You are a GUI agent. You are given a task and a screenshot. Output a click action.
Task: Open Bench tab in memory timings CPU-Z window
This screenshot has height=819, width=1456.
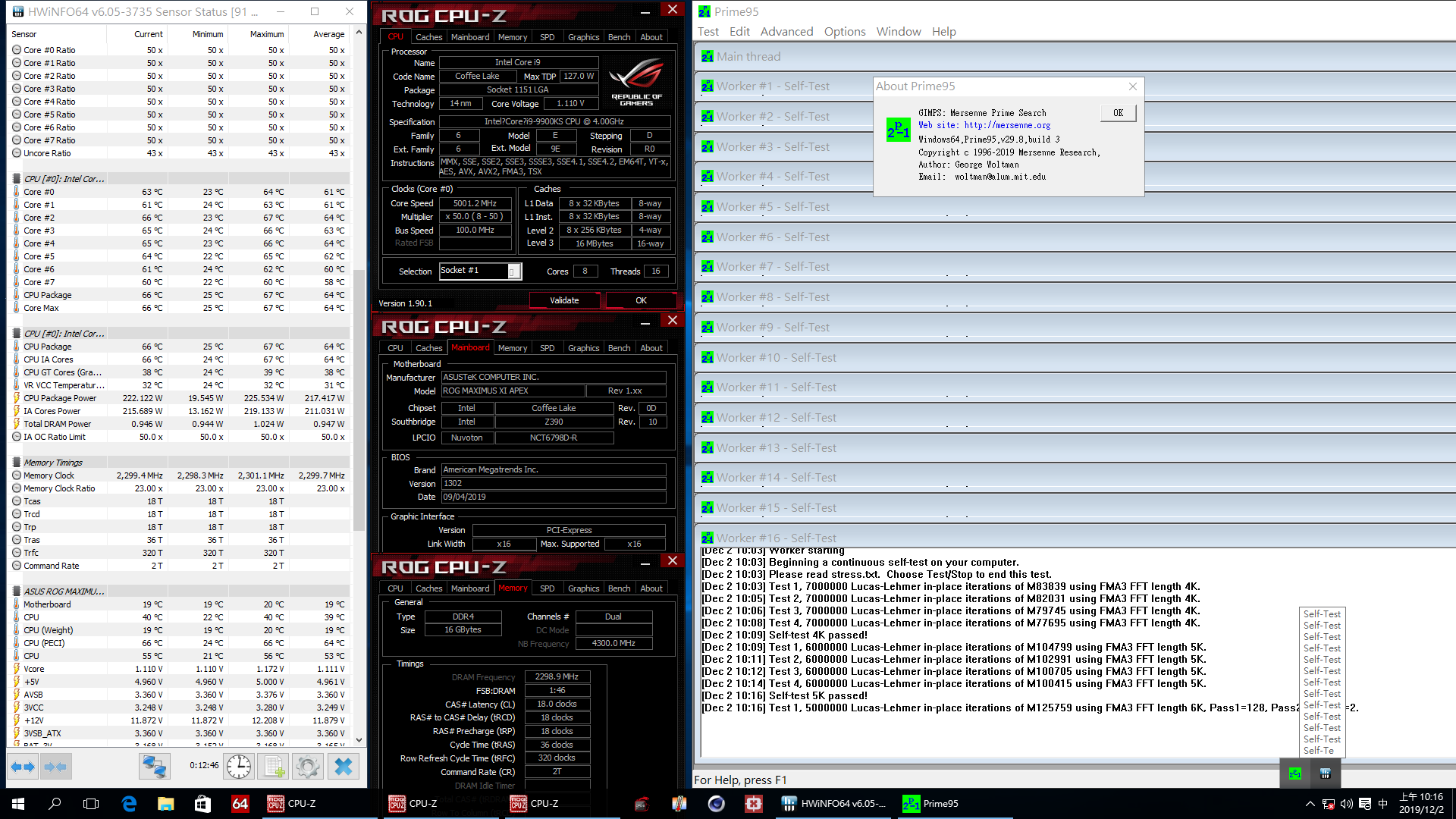620,588
